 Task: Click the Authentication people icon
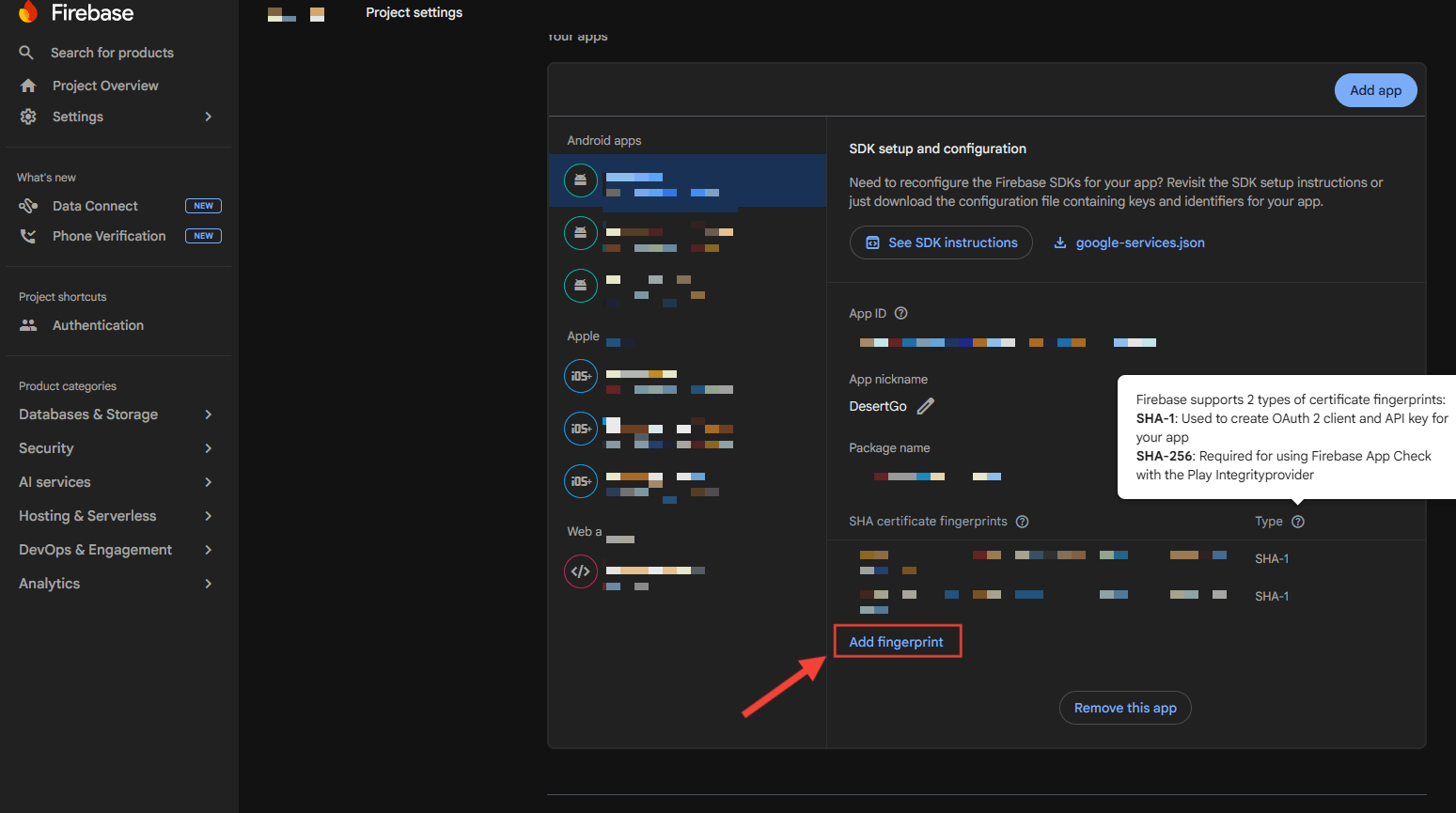tap(28, 325)
